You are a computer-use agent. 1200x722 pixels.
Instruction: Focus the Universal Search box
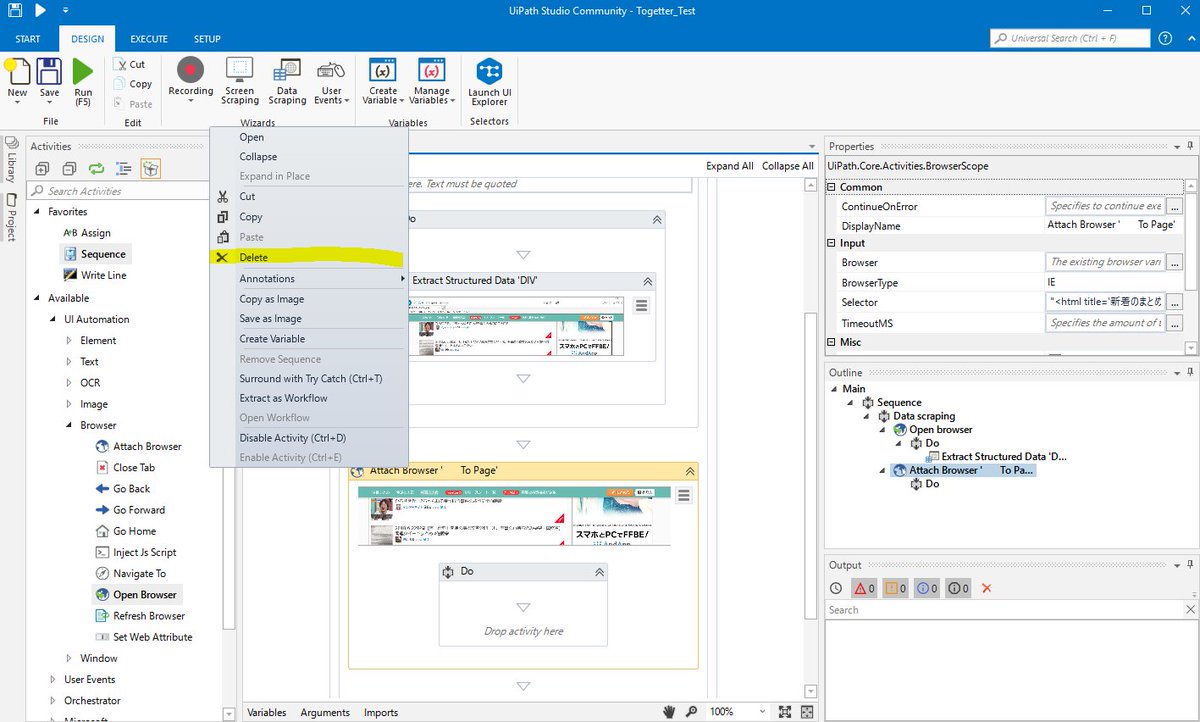(x=1068, y=38)
